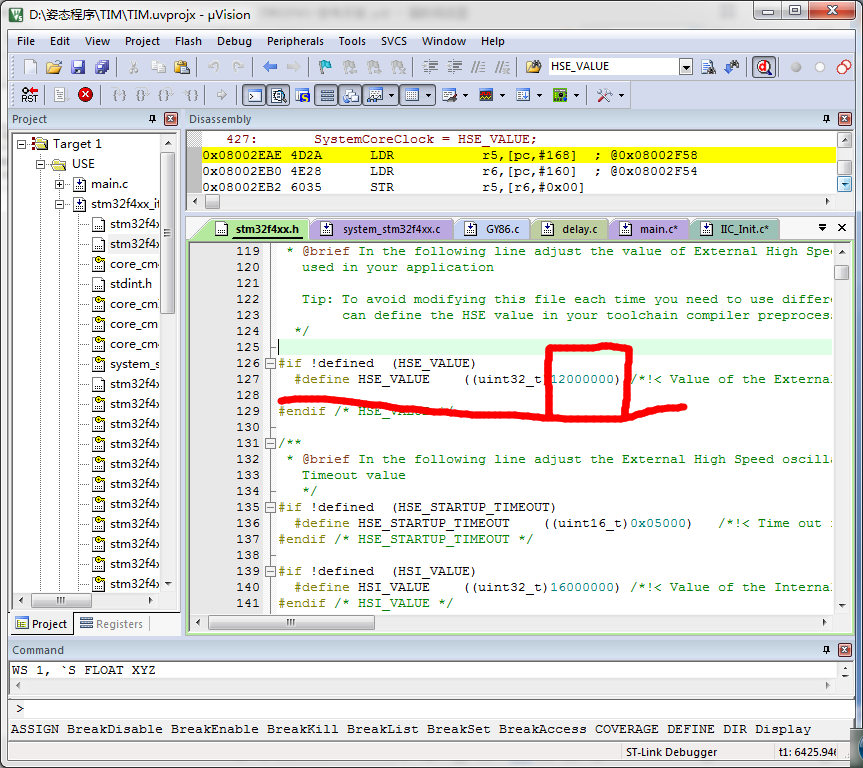The height and width of the screenshot is (768, 863).
Task: Toggle the Start/Stop Debug Session icon
Action: [764, 67]
